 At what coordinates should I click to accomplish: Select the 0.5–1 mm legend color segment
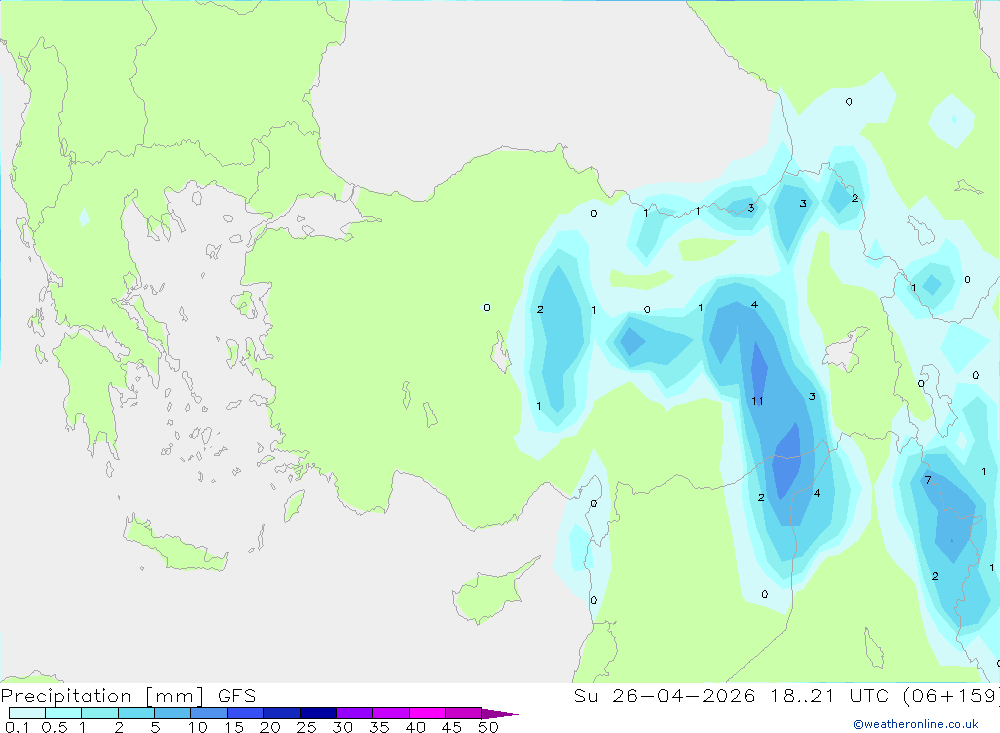(x=64, y=713)
